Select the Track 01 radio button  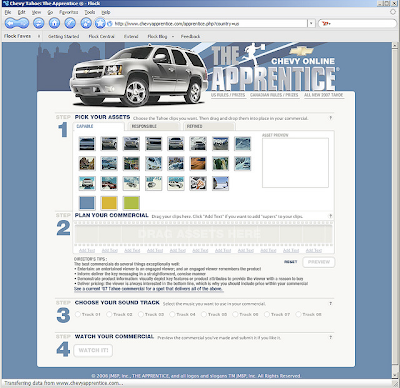coord(78,314)
